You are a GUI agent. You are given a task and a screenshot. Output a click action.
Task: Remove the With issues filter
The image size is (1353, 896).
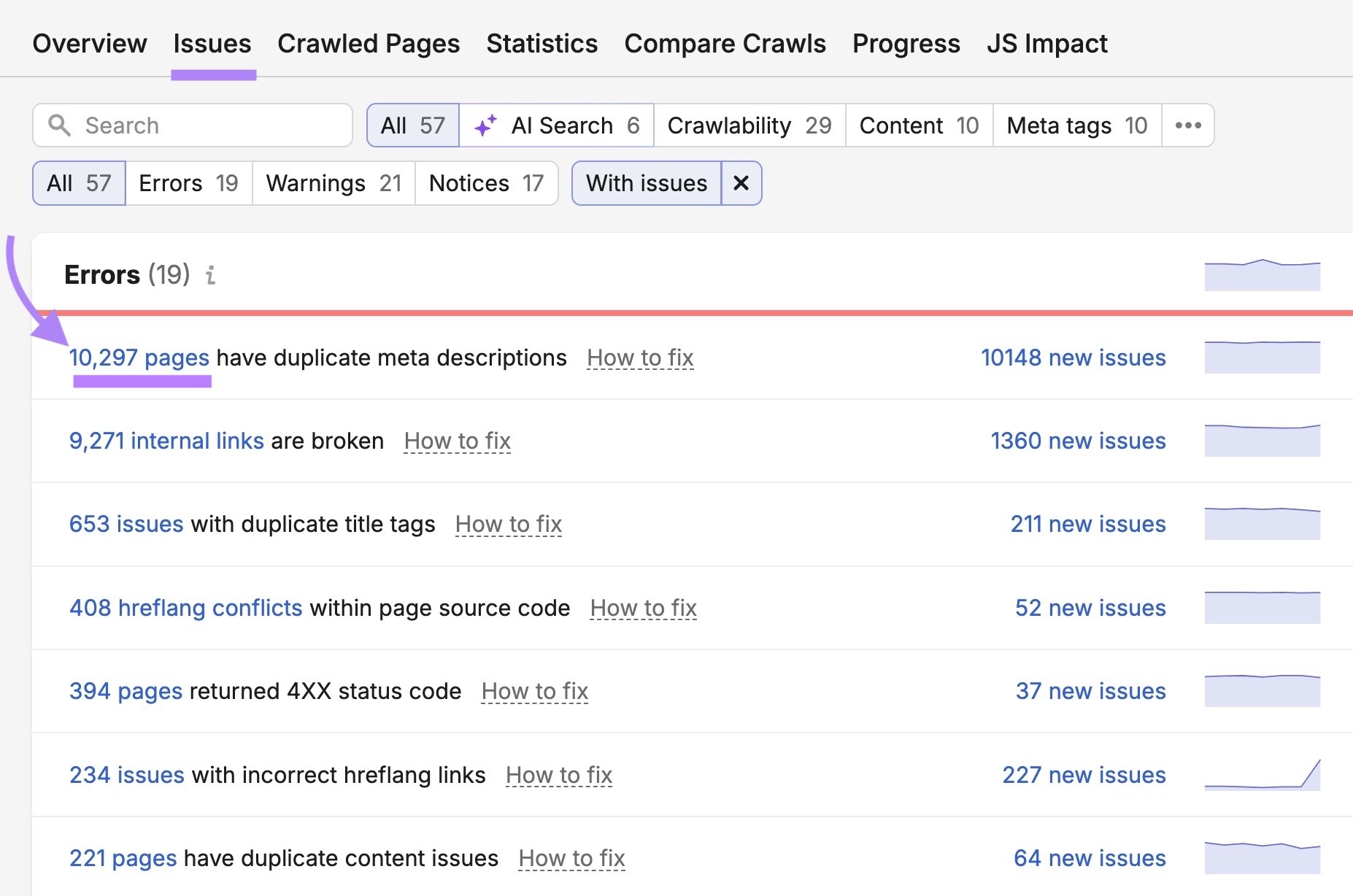(x=741, y=183)
